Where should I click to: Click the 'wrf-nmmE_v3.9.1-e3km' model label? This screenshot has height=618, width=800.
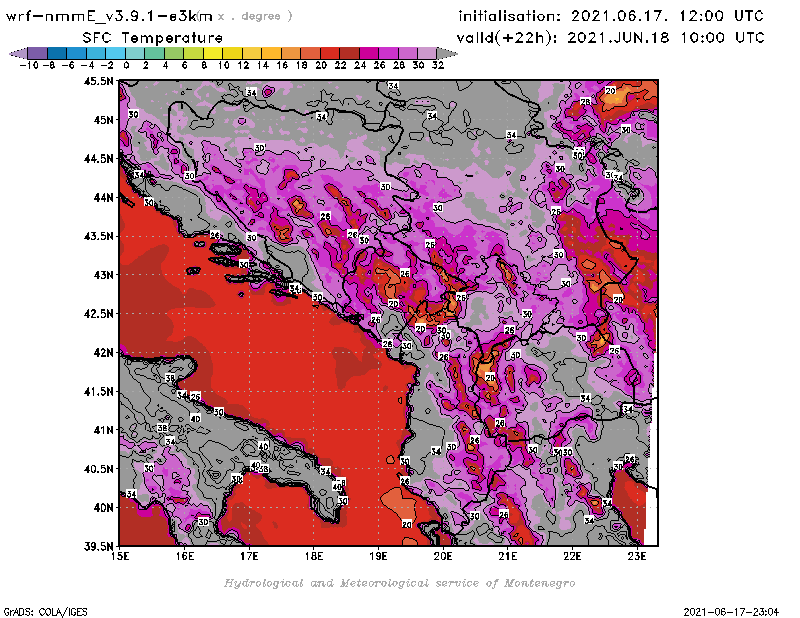[109, 16]
